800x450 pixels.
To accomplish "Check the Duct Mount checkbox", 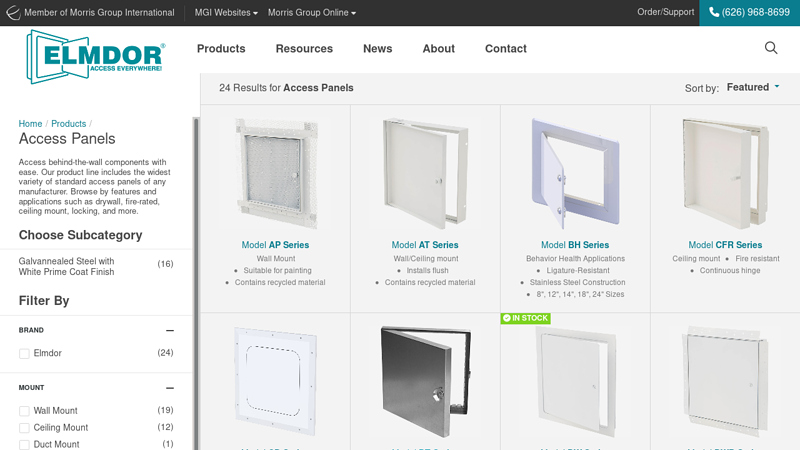I will click(24, 445).
